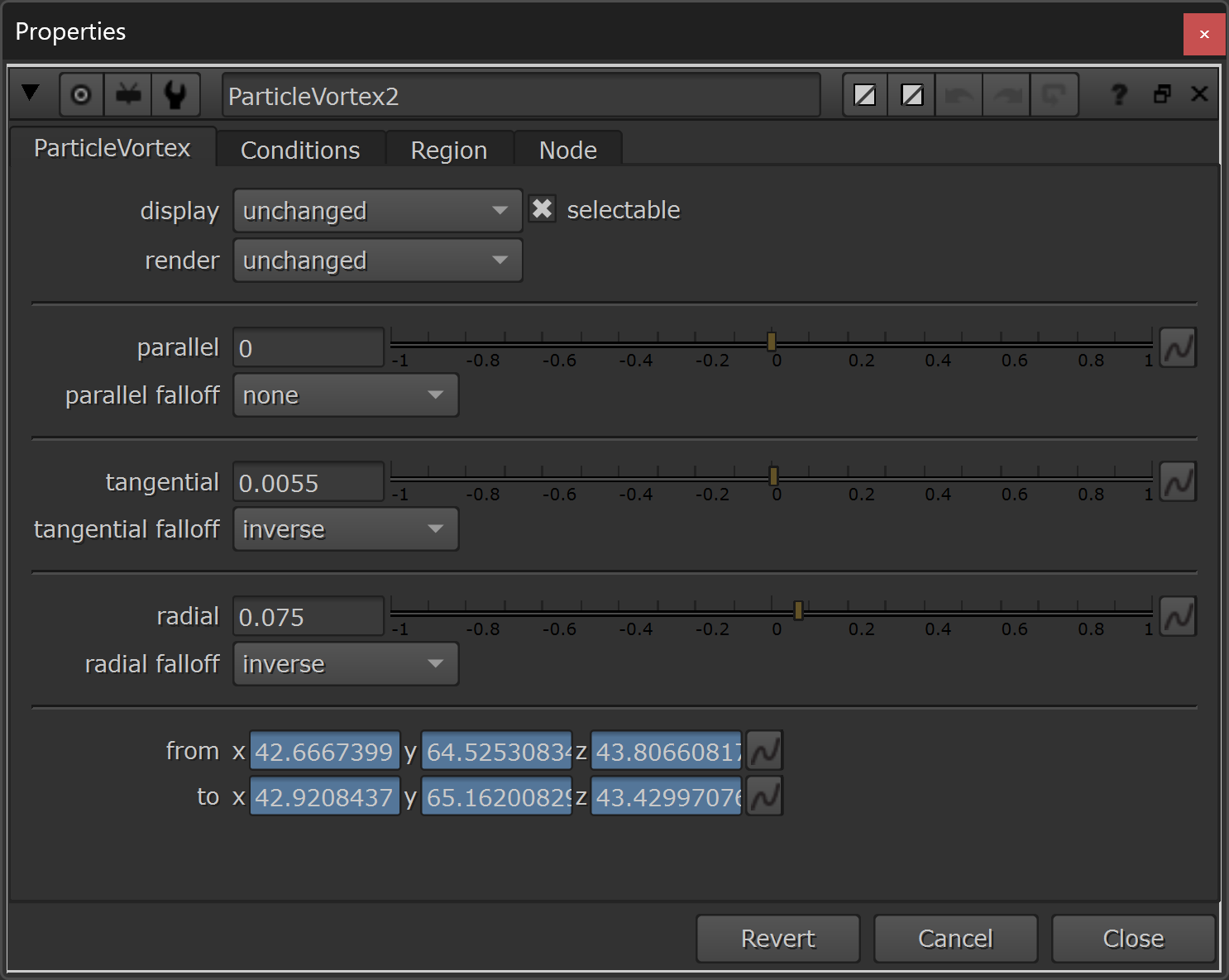
Task: Open the tangential falloff dropdown
Action: [x=346, y=529]
